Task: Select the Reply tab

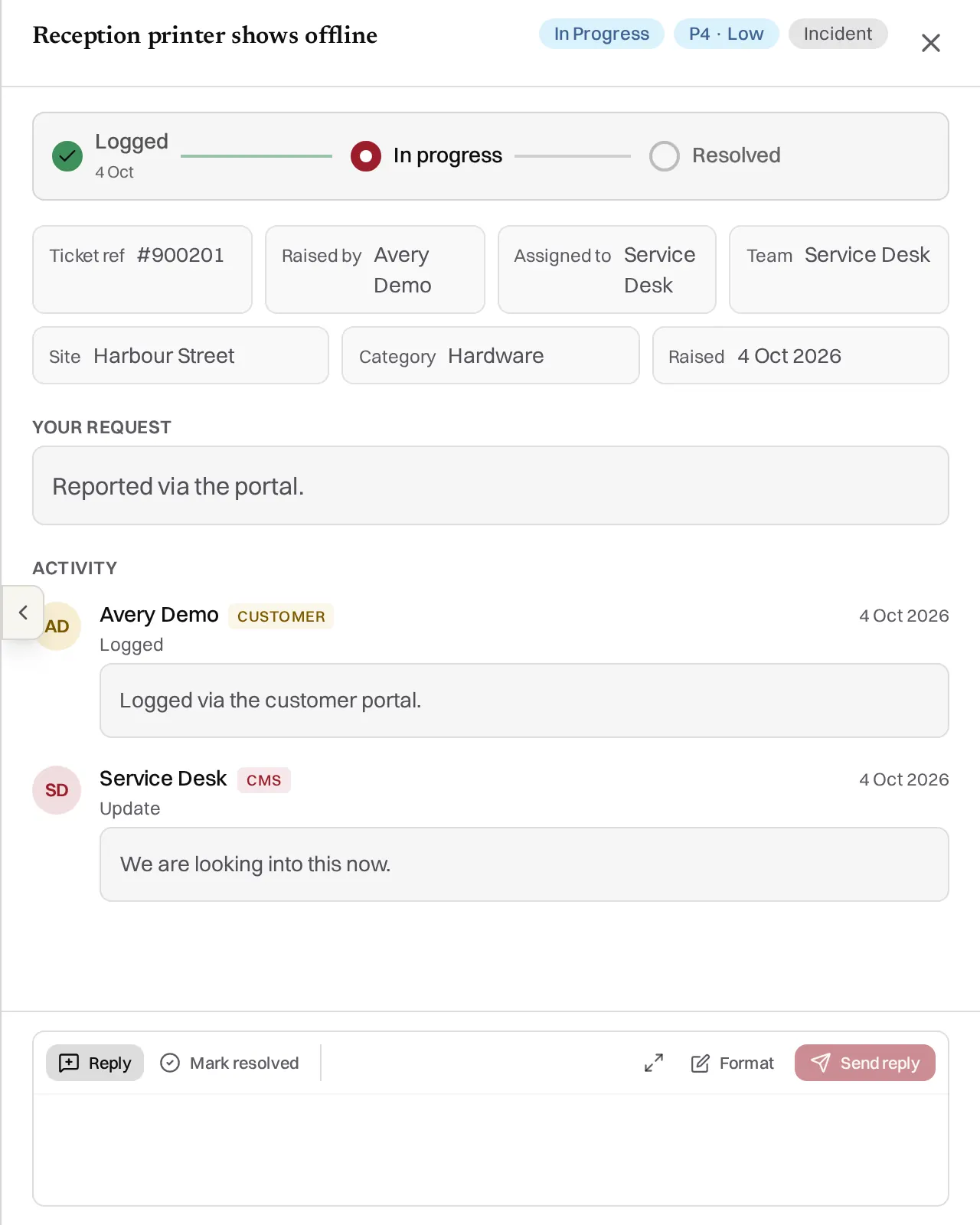Action: [x=95, y=1063]
